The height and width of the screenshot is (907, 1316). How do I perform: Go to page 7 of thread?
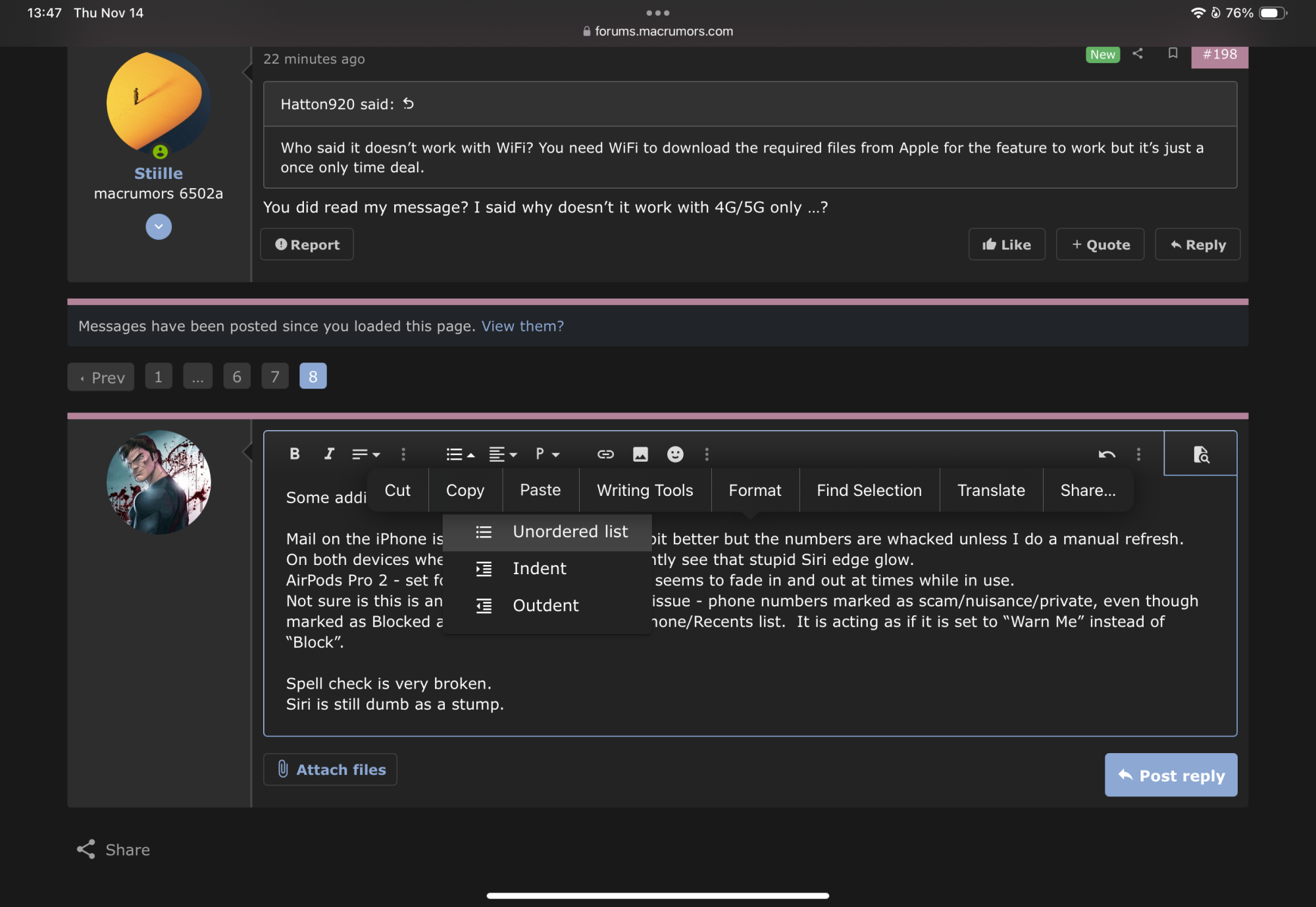(275, 377)
